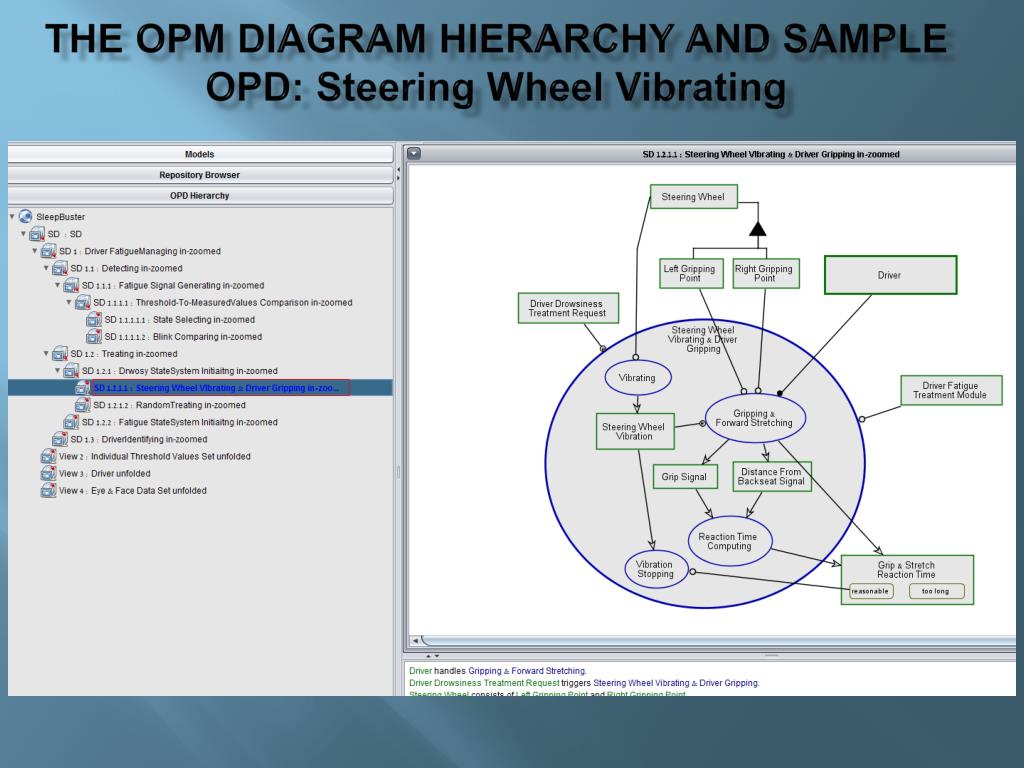Select the Steering Wheel Vibration object
The width and height of the screenshot is (1024, 768).
pyautogui.click(x=634, y=431)
